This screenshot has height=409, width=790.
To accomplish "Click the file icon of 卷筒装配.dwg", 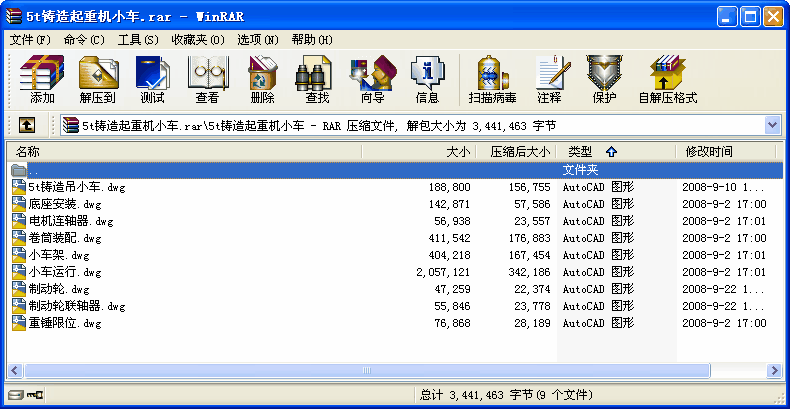I will [x=19, y=238].
